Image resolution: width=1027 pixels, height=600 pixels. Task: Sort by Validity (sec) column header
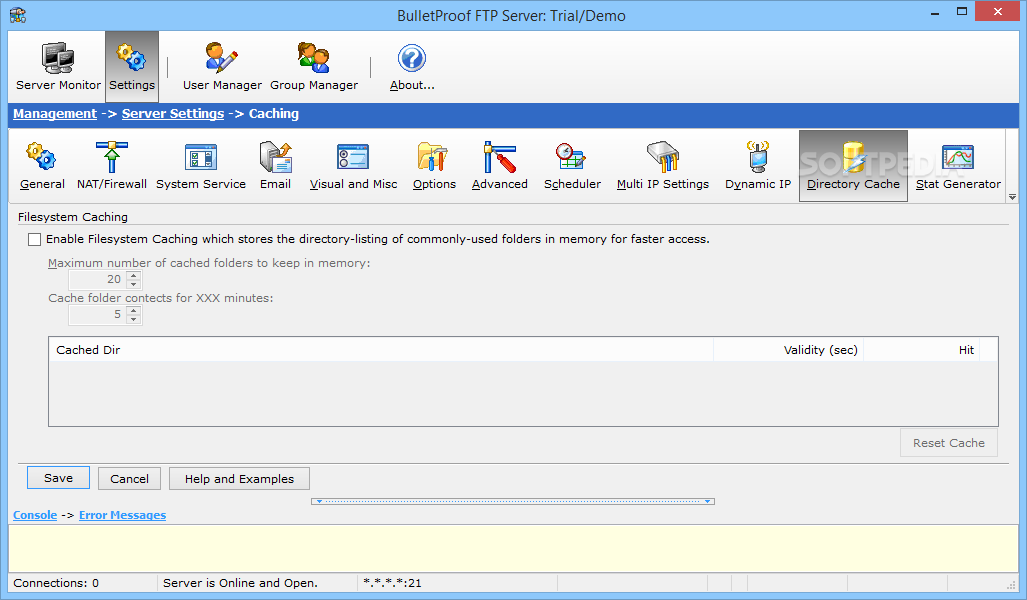789,350
